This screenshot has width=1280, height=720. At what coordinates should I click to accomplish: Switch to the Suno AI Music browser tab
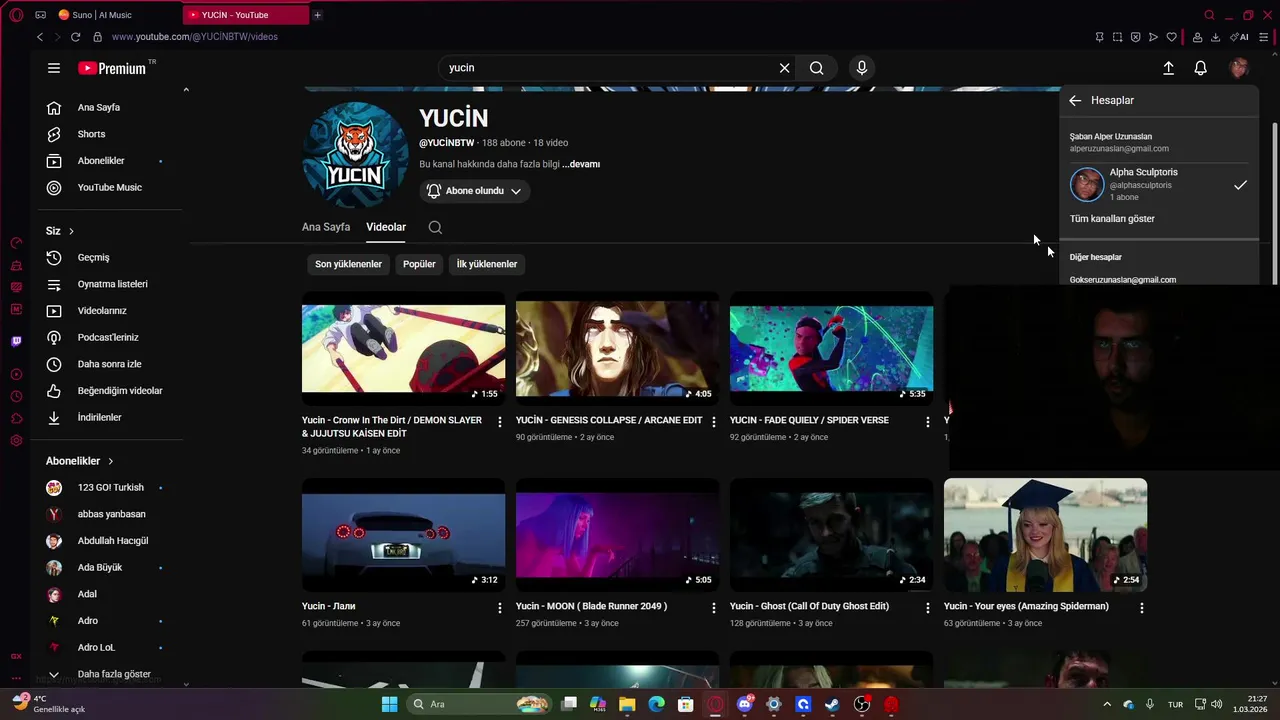(117, 15)
